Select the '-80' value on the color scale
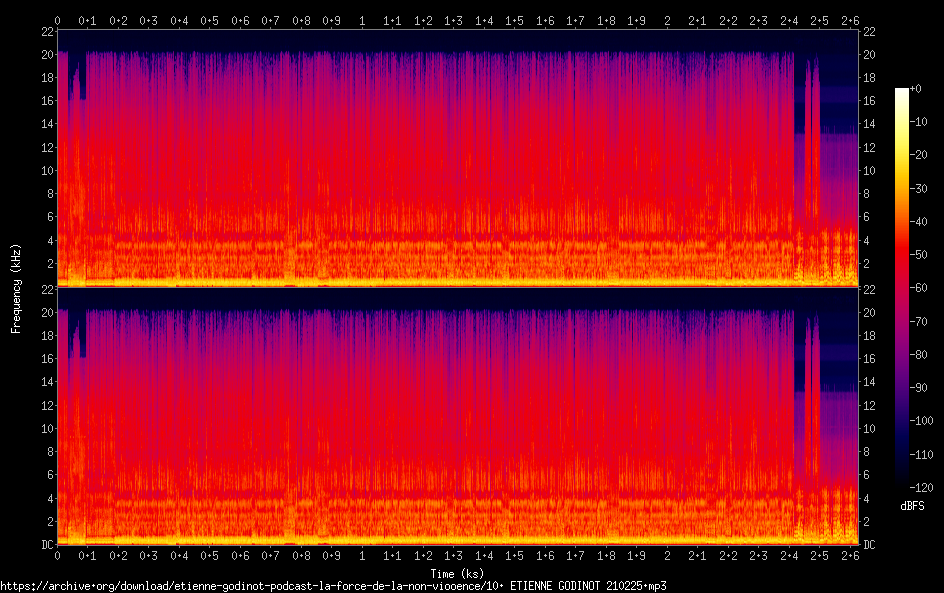 (919, 355)
